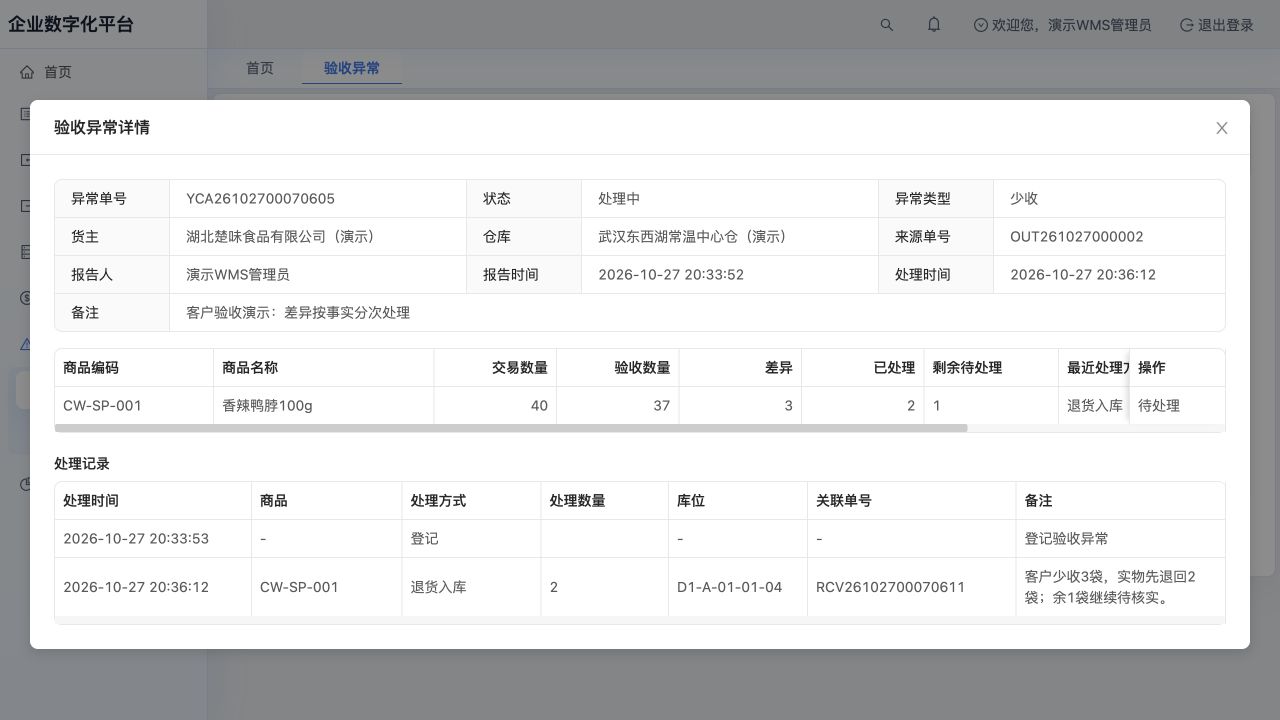Image resolution: width=1280 pixels, height=720 pixels.
Task: Click 退货入库 in the 处理记录 table
Action: coord(438,587)
